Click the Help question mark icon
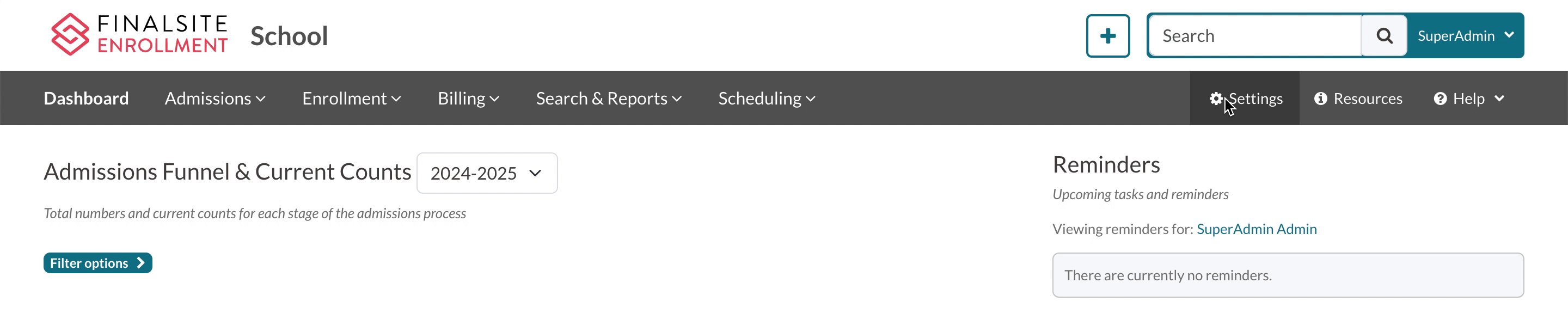The height and width of the screenshot is (332, 1568). (x=1440, y=99)
